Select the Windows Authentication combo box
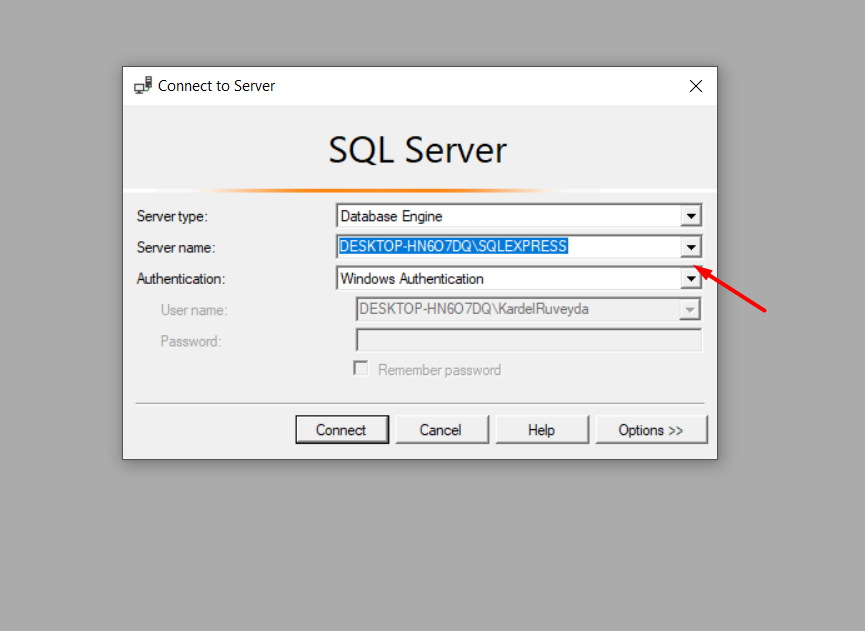This screenshot has height=631, width=865. click(x=519, y=279)
